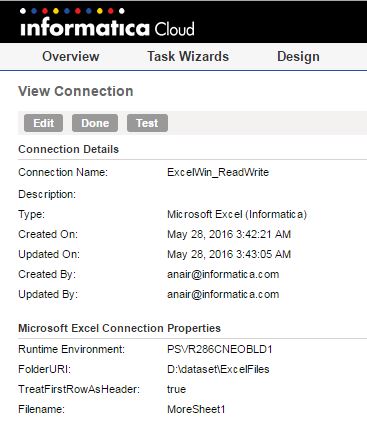Image resolution: width=367 pixels, height=436 pixels.
Task: Test the connection with Test button
Action: (x=147, y=123)
